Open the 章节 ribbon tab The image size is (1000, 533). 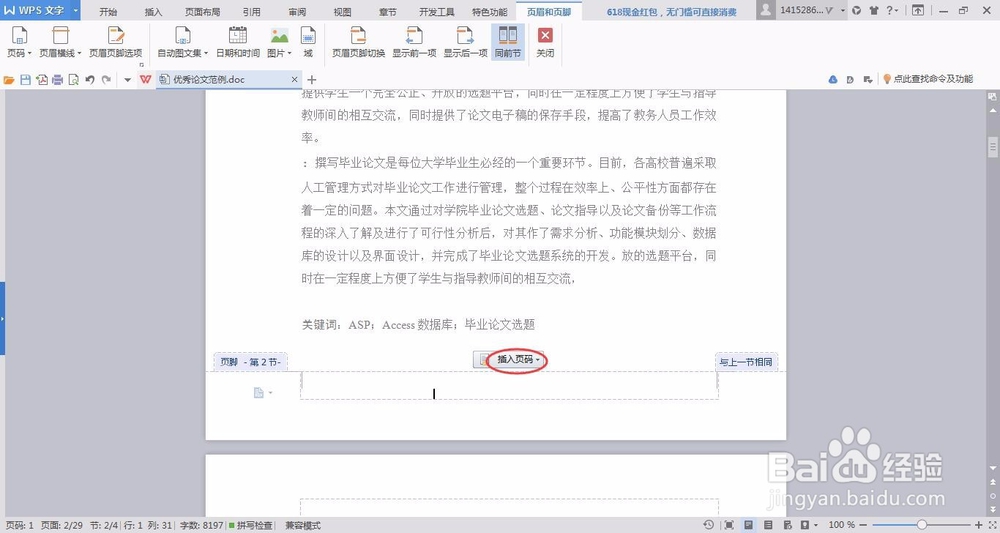388,11
